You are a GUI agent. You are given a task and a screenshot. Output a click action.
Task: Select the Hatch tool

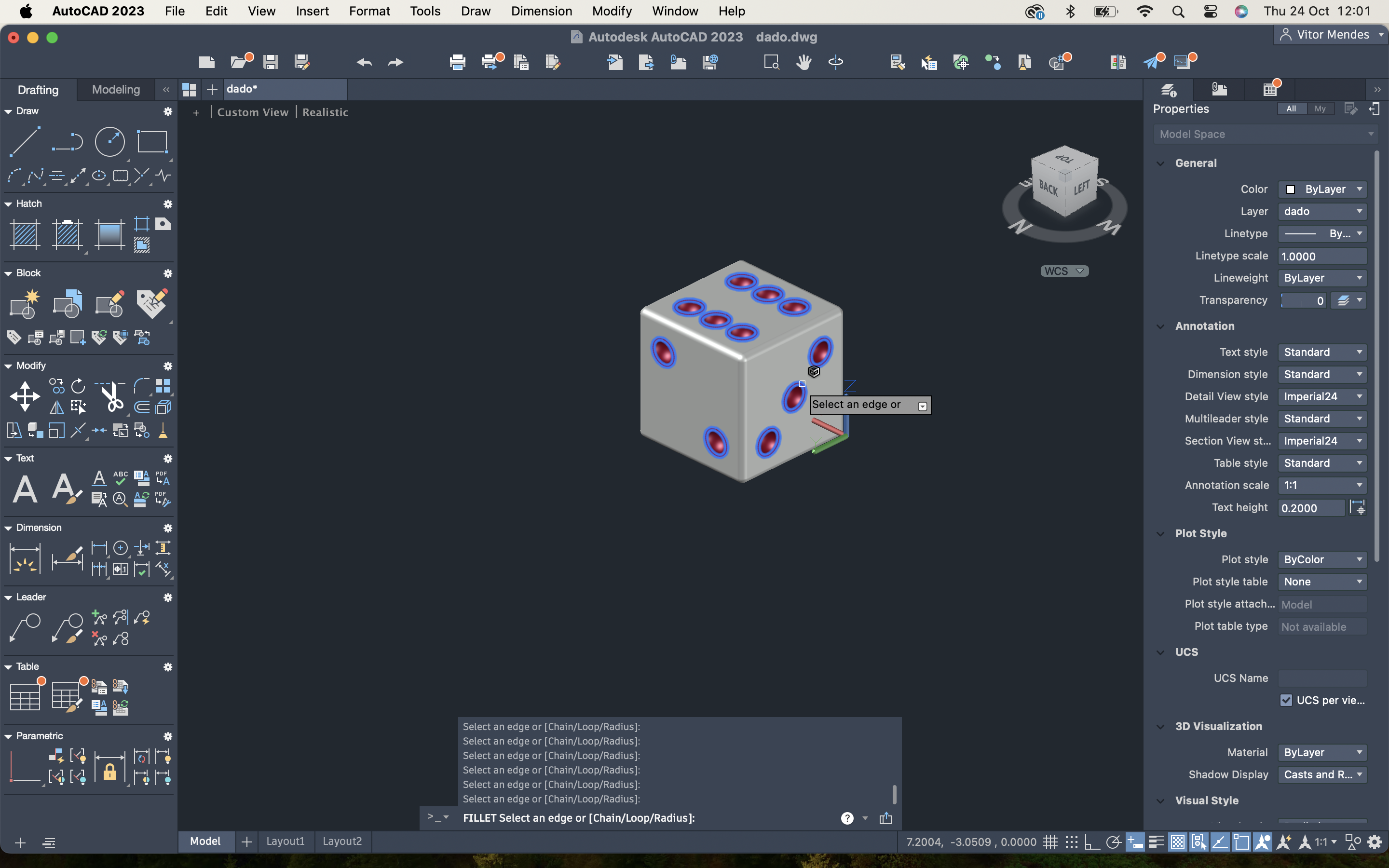pyautogui.click(x=25, y=234)
